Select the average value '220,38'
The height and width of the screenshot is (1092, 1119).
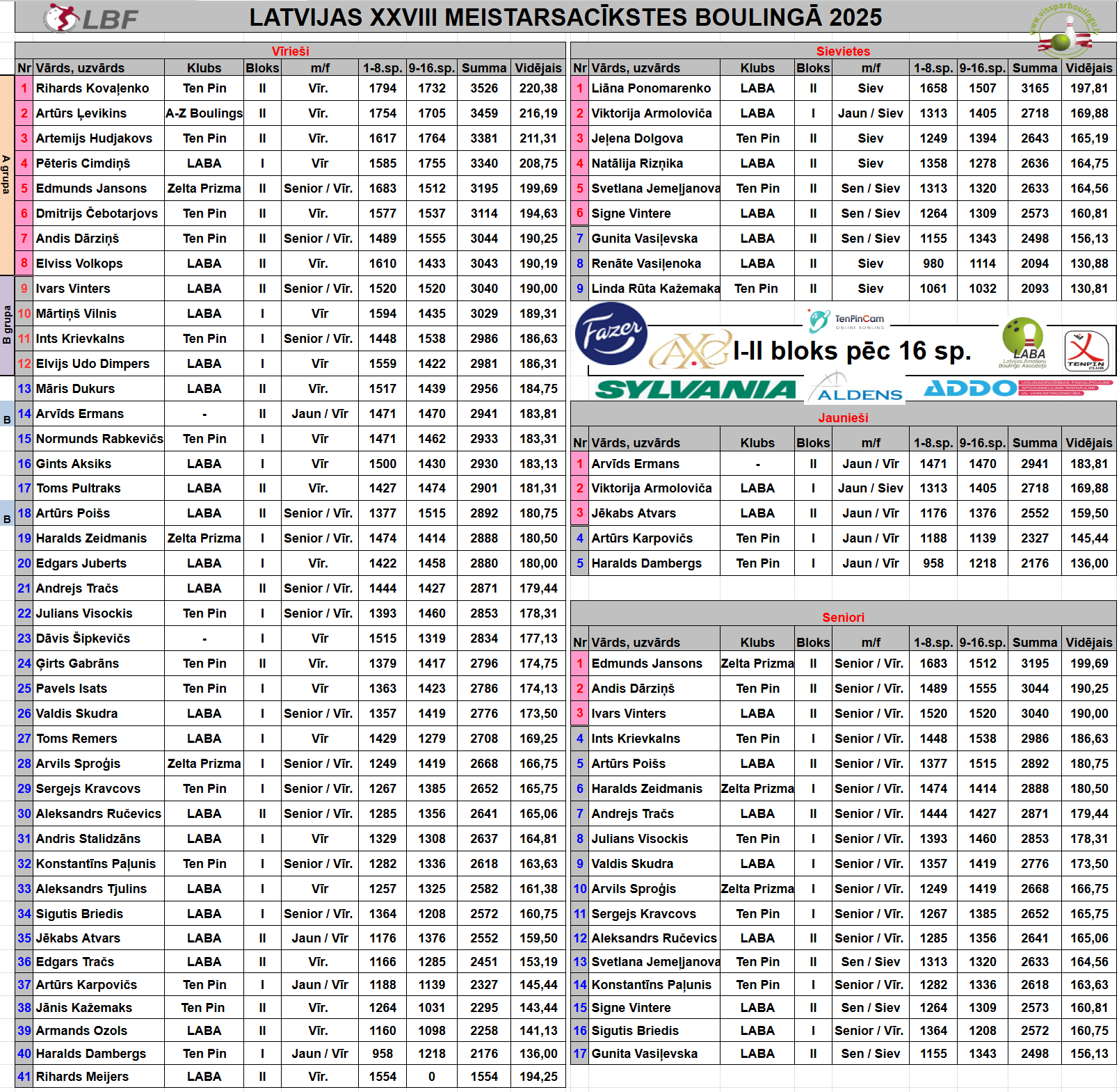pyautogui.click(x=538, y=88)
